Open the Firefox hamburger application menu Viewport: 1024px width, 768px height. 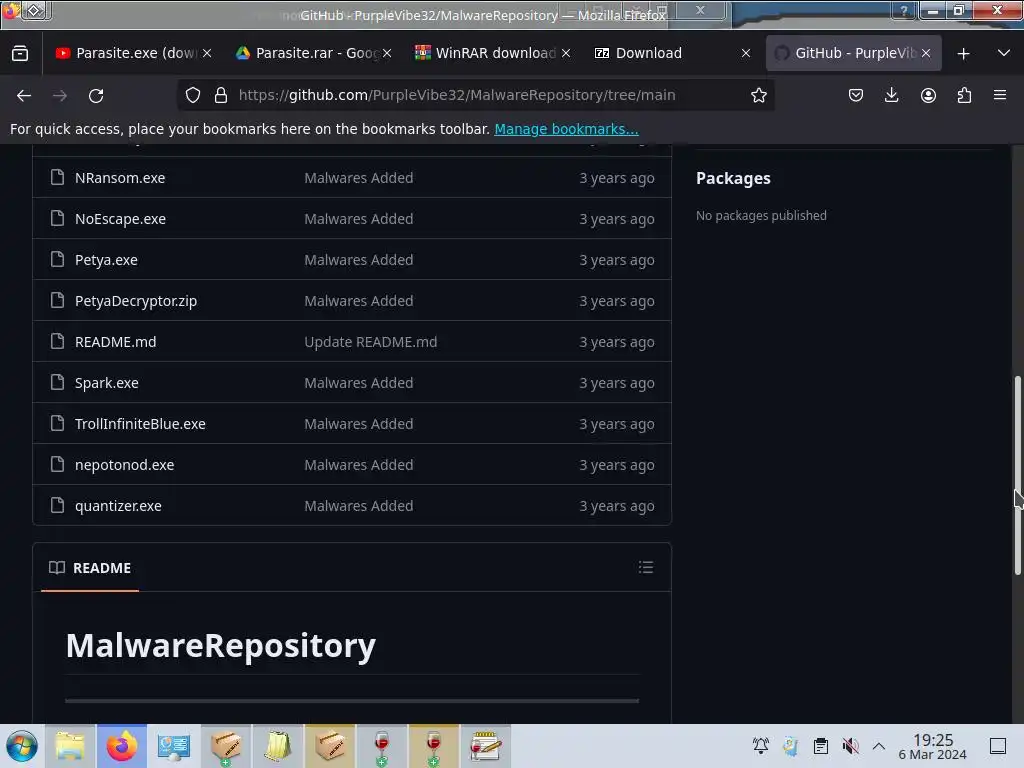(1000, 95)
